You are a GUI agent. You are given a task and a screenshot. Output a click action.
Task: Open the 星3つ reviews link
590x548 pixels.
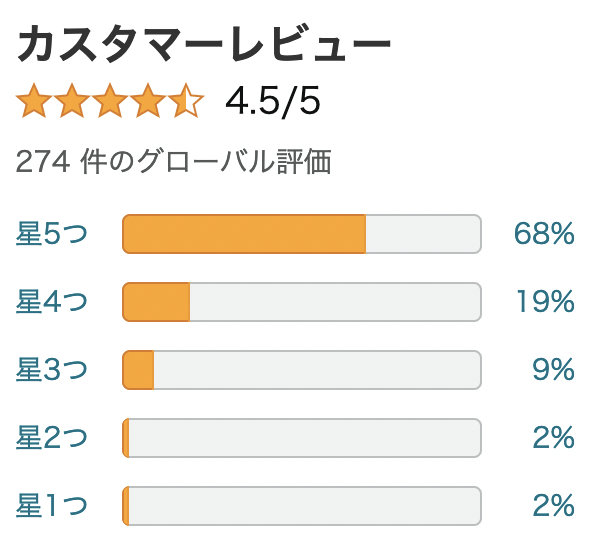(51, 370)
